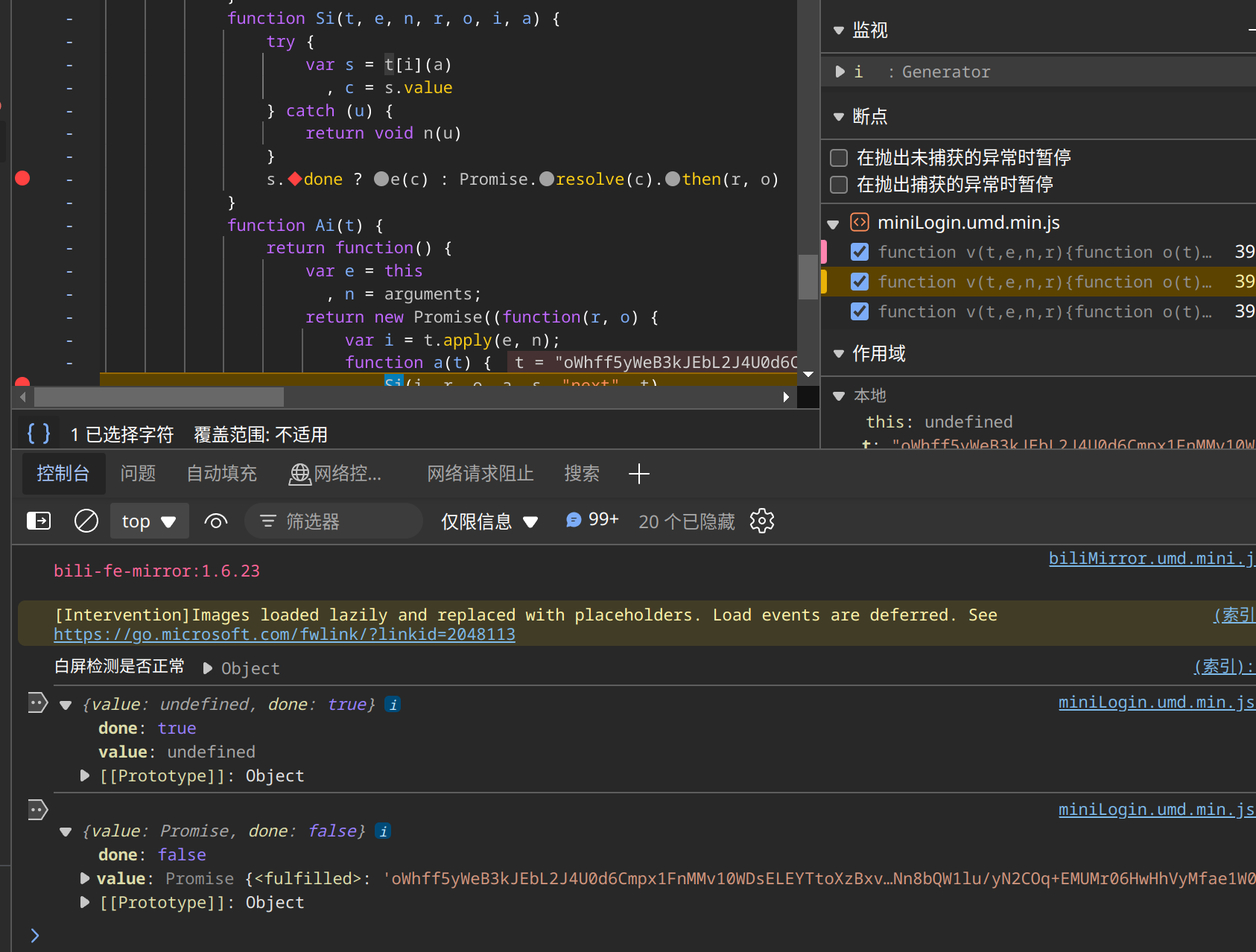The height and width of the screenshot is (952, 1256).
Task: Enable pause on uncaught exceptions 在抛出未捕获的异常时暂停
Action: [x=839, y=157]
